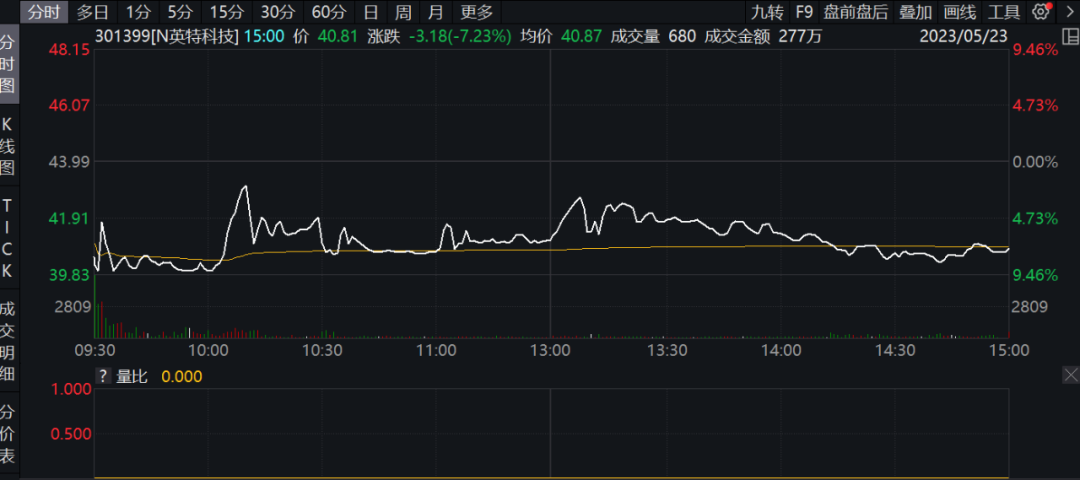Image resolution: width=1080 pixels, height=480 pixels.
Task: Click the 叠加 overlay button
Action: [x=915, y=12]
